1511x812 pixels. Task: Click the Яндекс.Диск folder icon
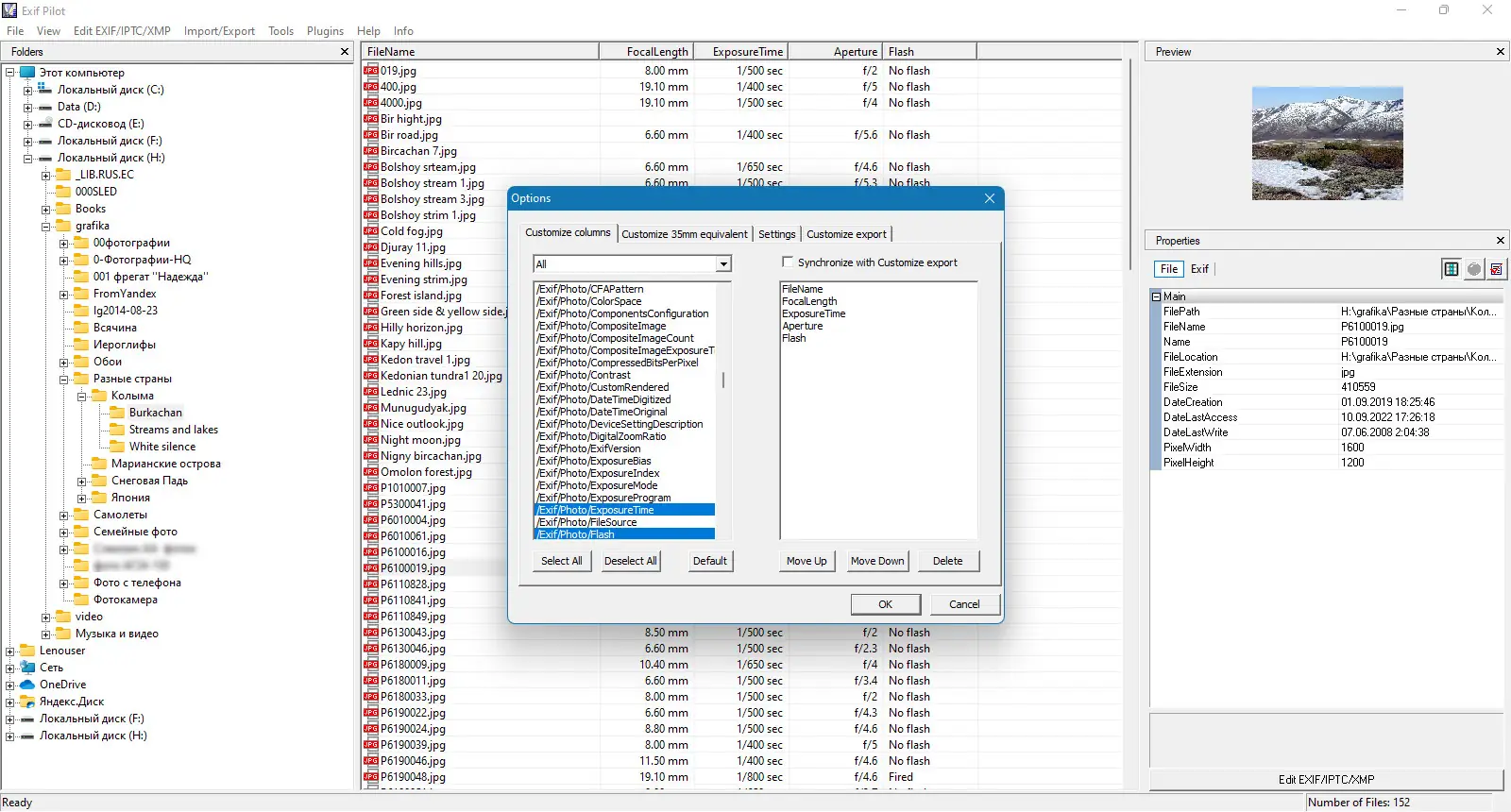[27, 702]
